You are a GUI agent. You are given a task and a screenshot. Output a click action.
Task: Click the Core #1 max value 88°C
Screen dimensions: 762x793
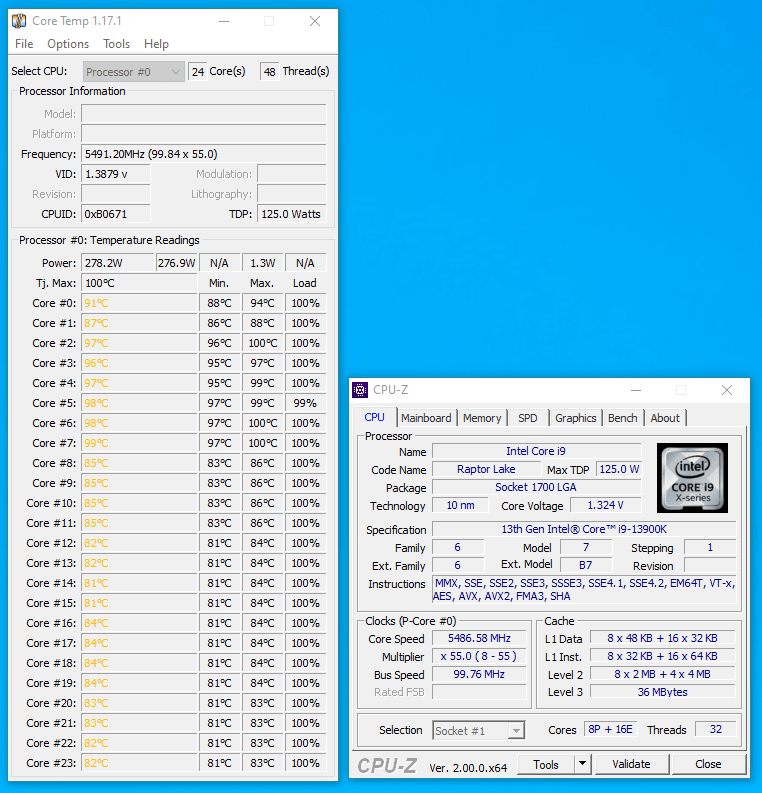(262, 323)
